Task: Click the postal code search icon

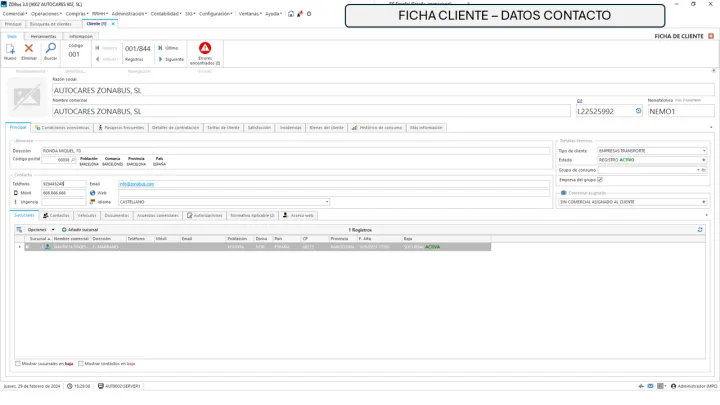Action: 74,159
